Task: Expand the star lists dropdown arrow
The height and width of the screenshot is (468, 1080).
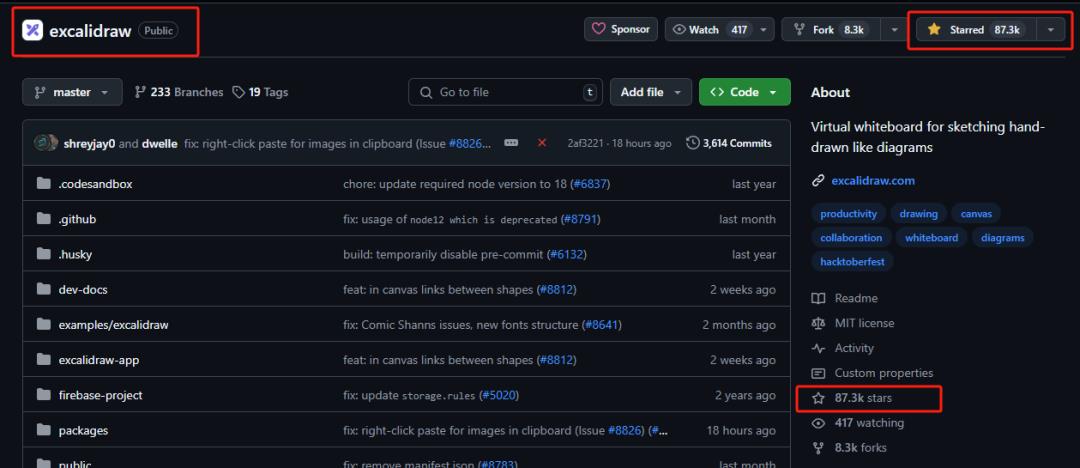Action: coord(1050,30)
